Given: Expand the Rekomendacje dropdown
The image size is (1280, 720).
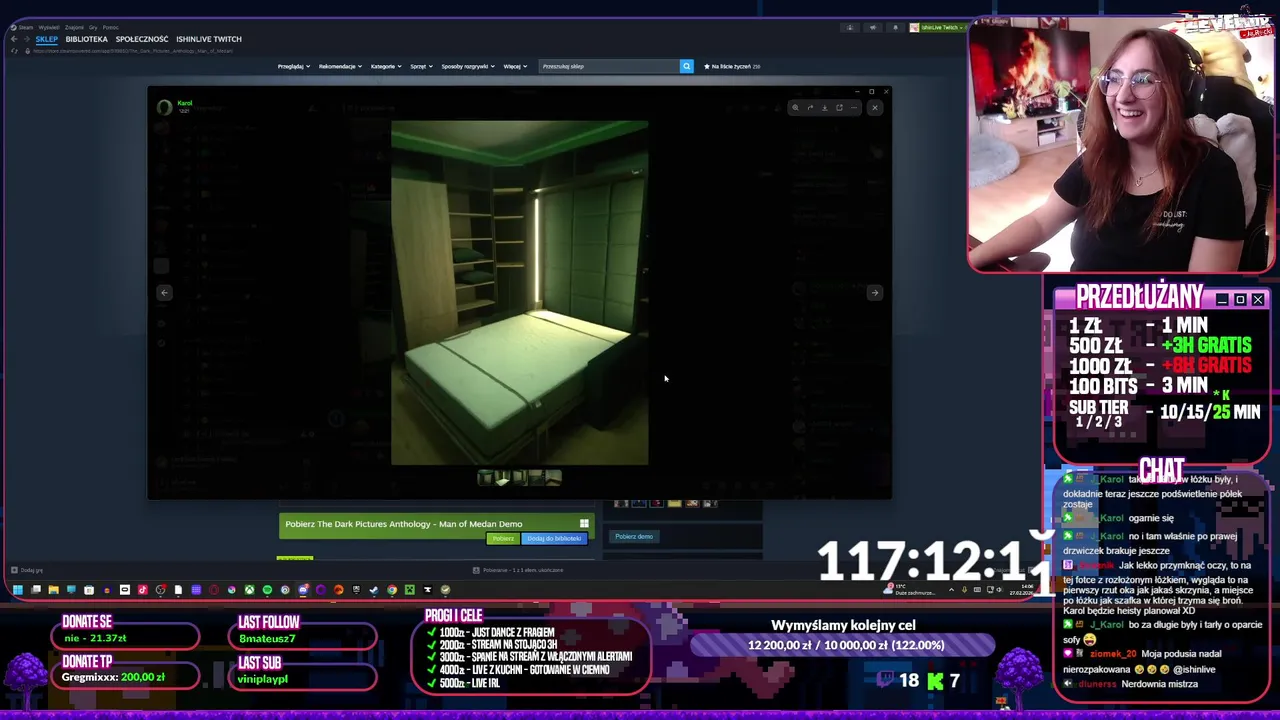Looking at the screenshot, I should pos(340,66).
